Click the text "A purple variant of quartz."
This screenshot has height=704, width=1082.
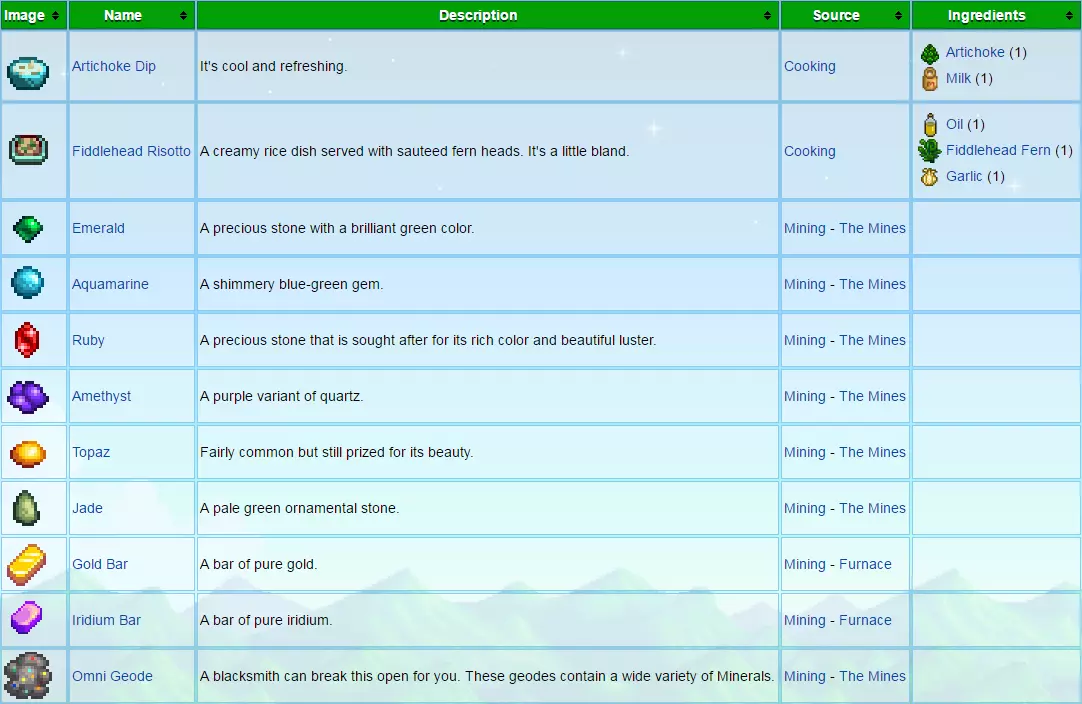[282, 396]
